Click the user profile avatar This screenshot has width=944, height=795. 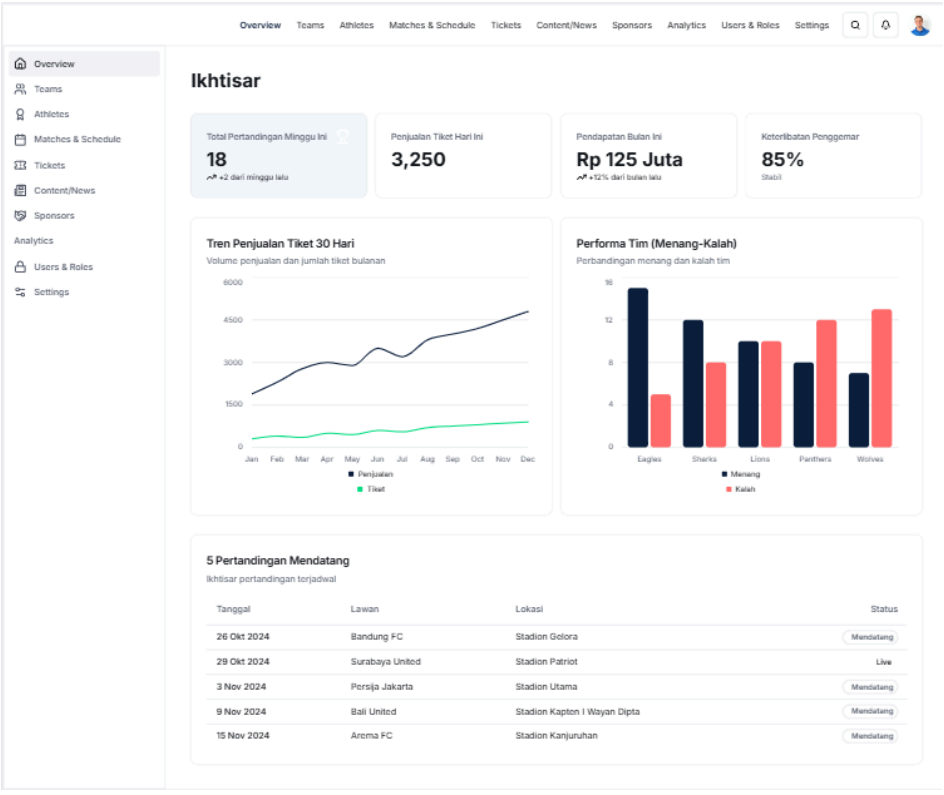point(920,25)
